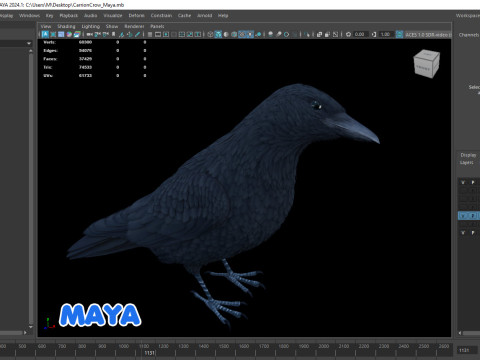Screen dimensions: 480x360
Task: Toggle playback P on the highlighted layer
Action: (473, 216)
